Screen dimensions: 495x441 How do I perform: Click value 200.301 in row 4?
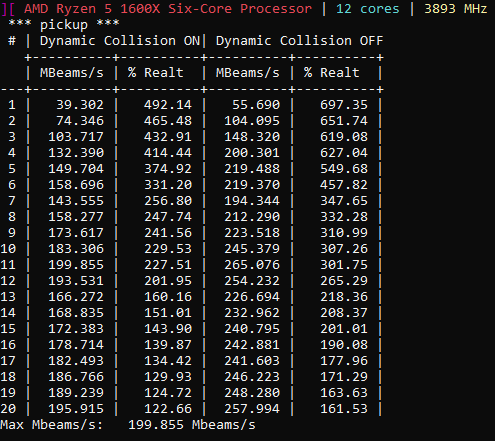tap(252, 153)
